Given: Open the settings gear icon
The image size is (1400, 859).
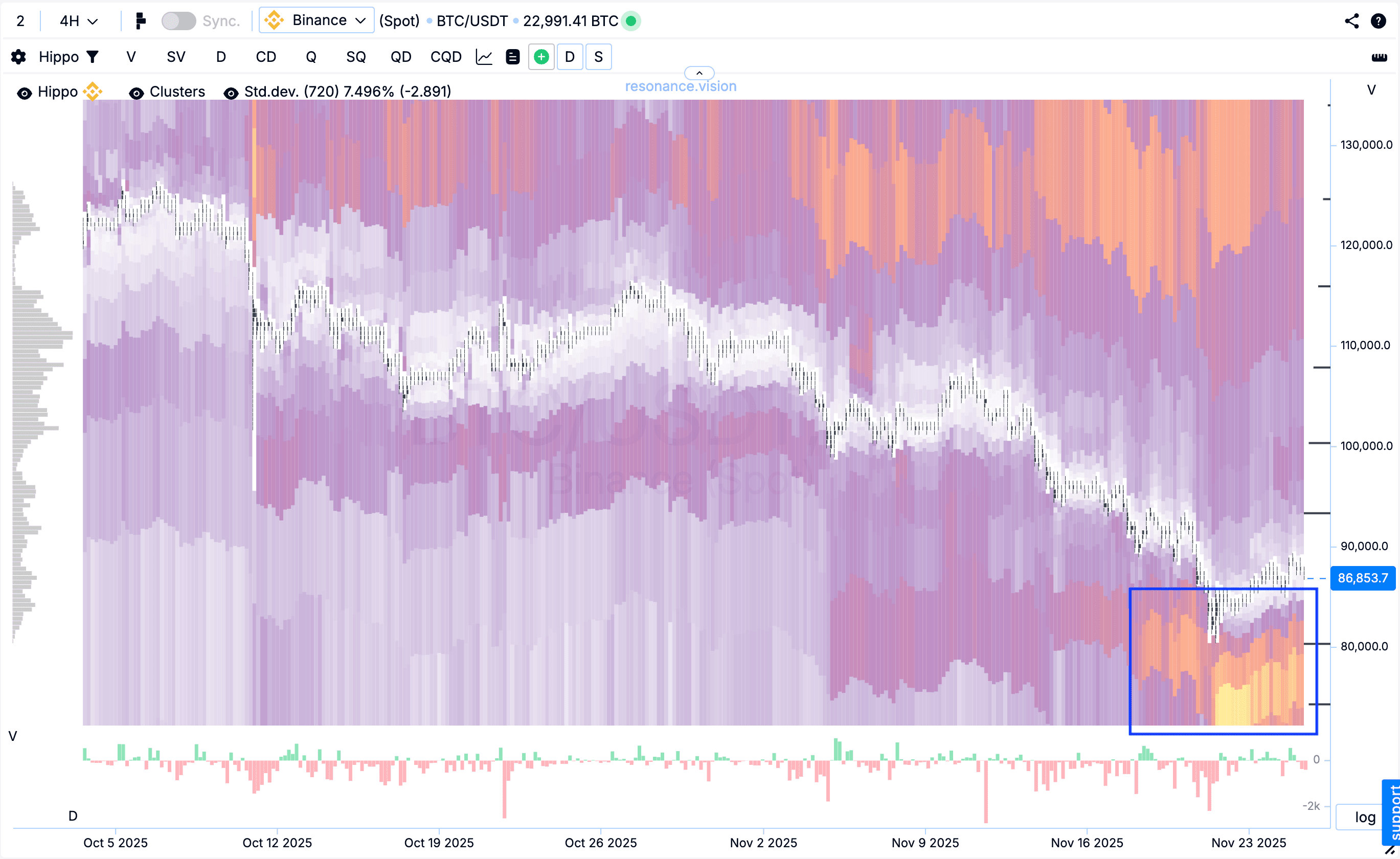Looking at the screenshot, I should [18, 57].
